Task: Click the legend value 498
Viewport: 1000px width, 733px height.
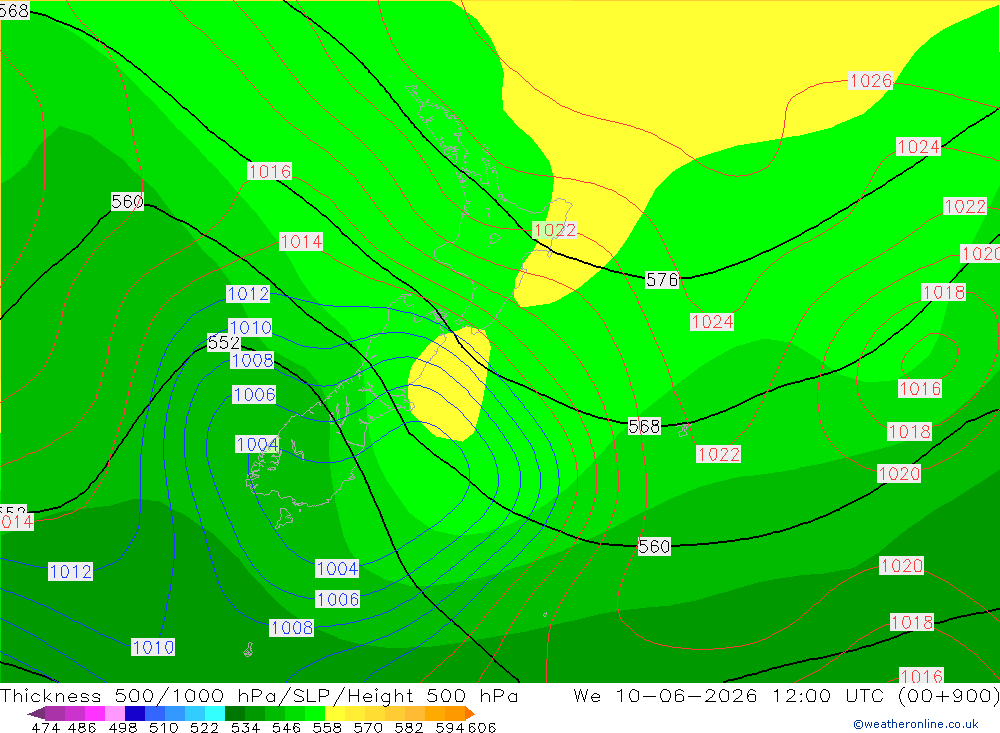Action: pyautogui.click(x=122, y=727)
